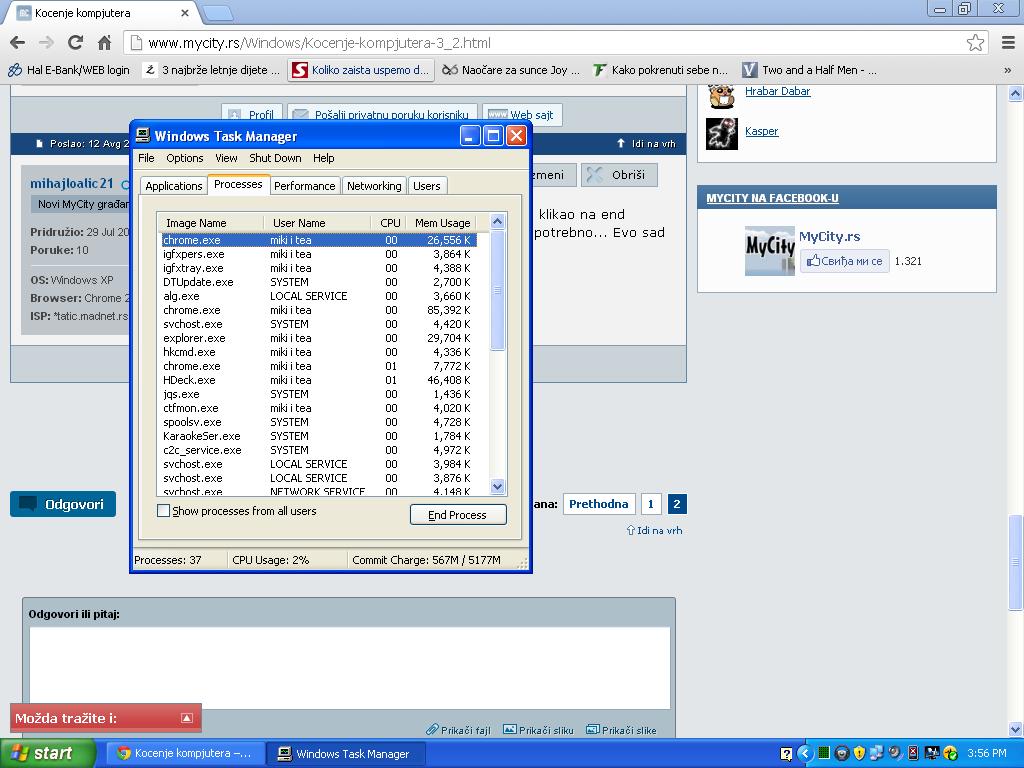Select the igfxpers.exe process row
The image size is (1024, 768).
point(319,254)
